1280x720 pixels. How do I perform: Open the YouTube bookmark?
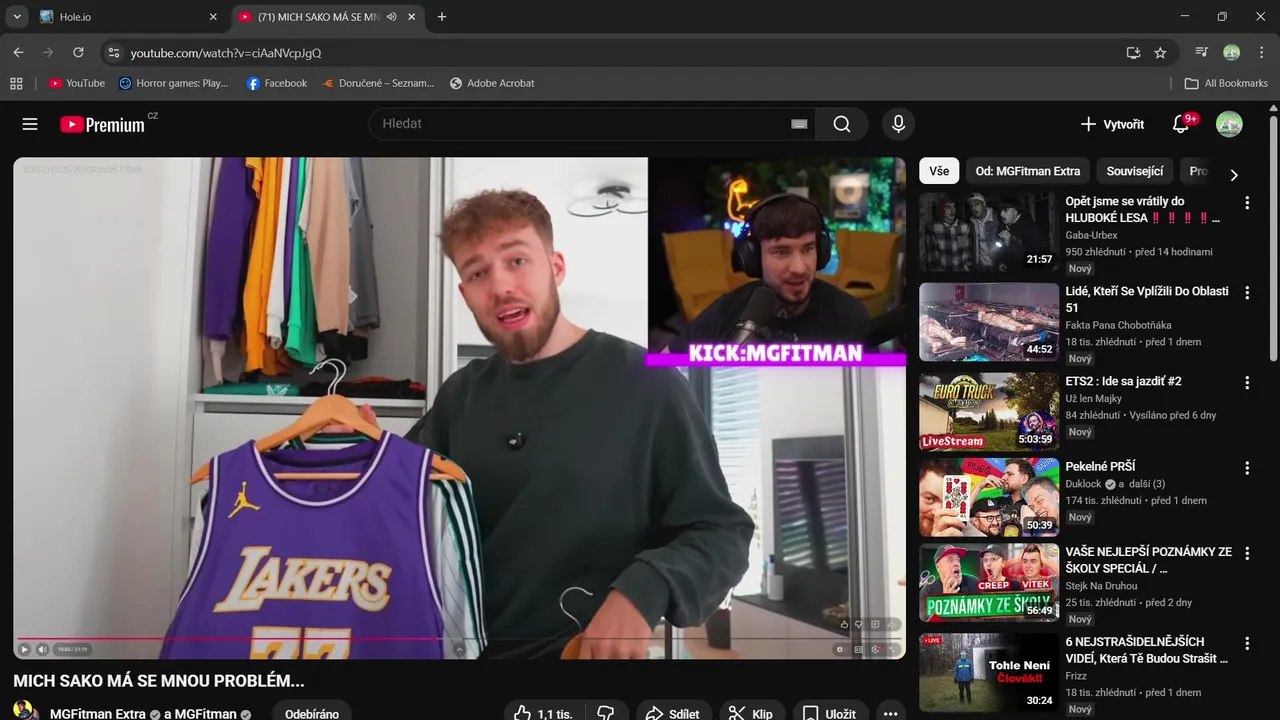[x=77, y=83]
